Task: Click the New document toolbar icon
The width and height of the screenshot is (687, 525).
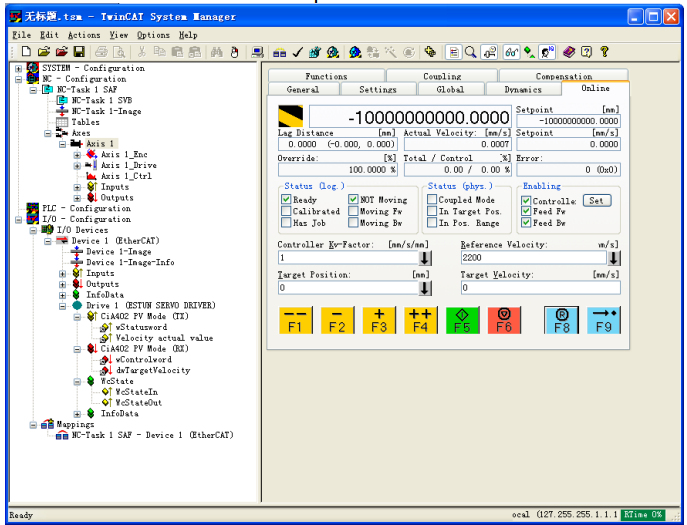Action: 26,52
